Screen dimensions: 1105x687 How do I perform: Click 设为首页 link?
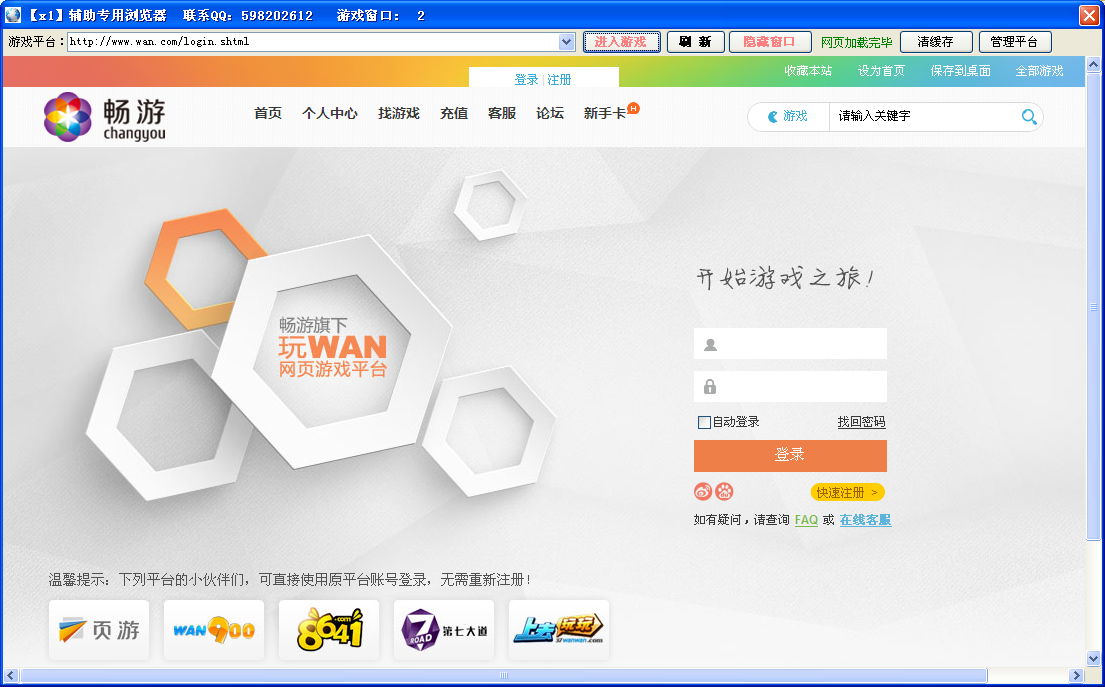click(x=881, y=70)
